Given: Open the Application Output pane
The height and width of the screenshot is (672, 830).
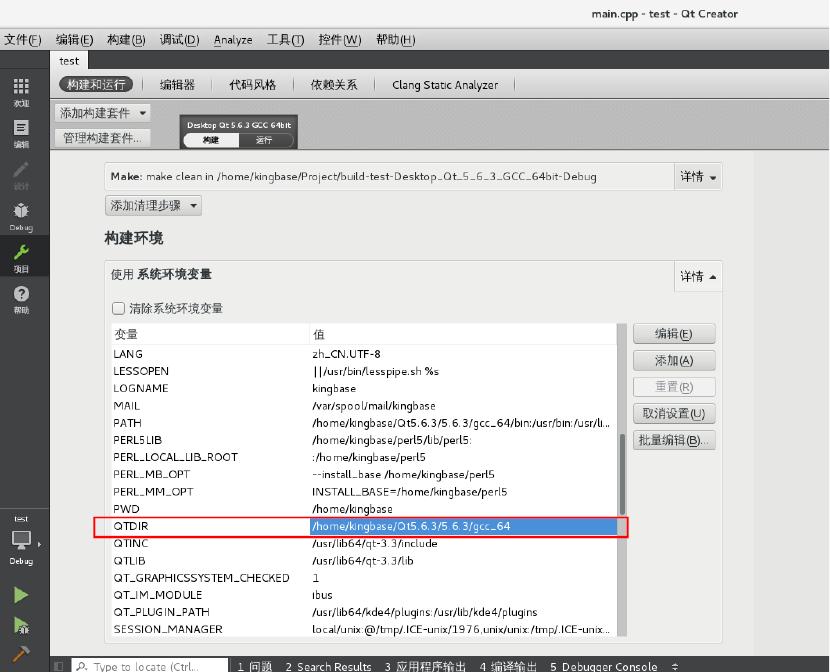Looking at the screenshot, I should 425,666.
